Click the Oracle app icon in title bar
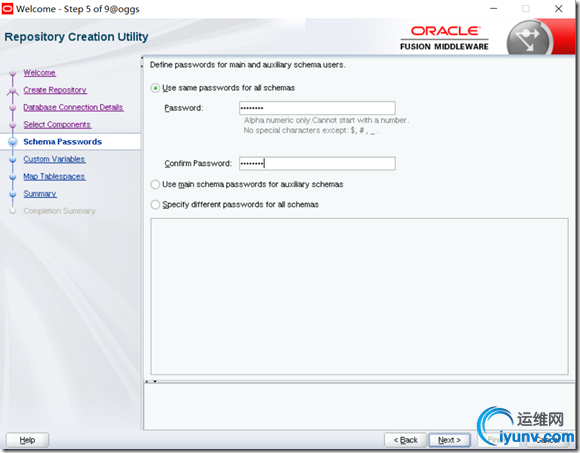 [x=7, y=9]
